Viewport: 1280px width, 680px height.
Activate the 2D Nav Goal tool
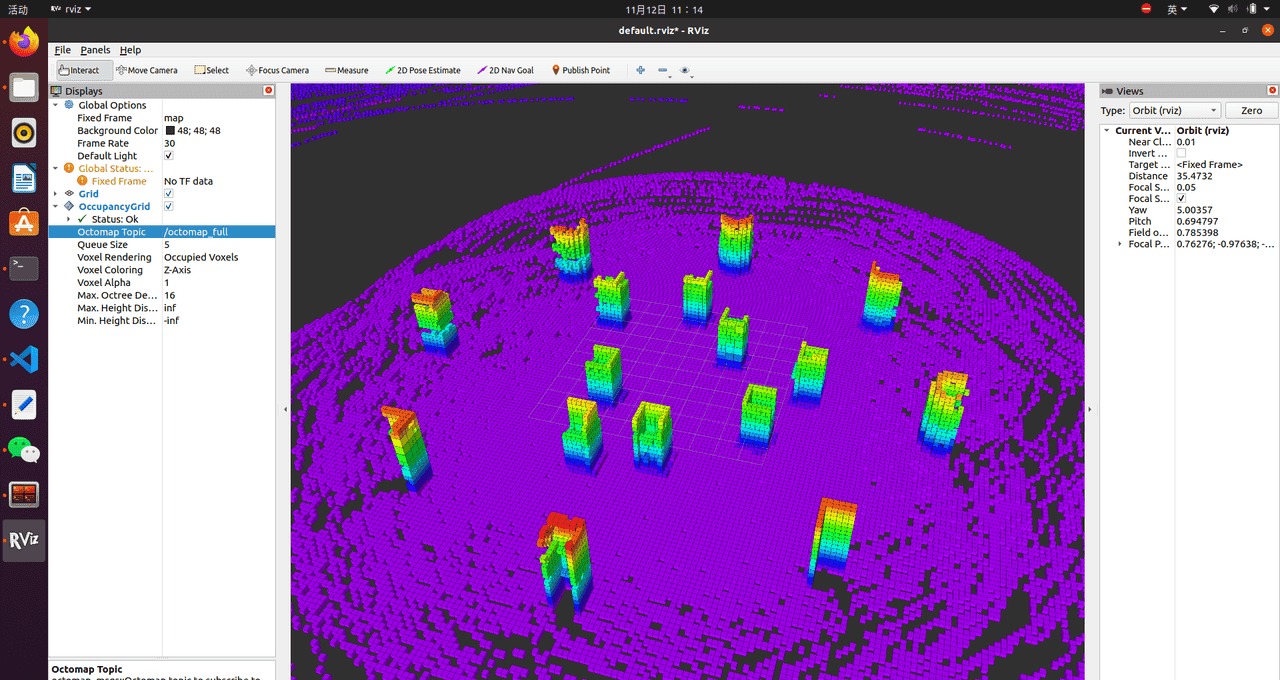[505, 70]
